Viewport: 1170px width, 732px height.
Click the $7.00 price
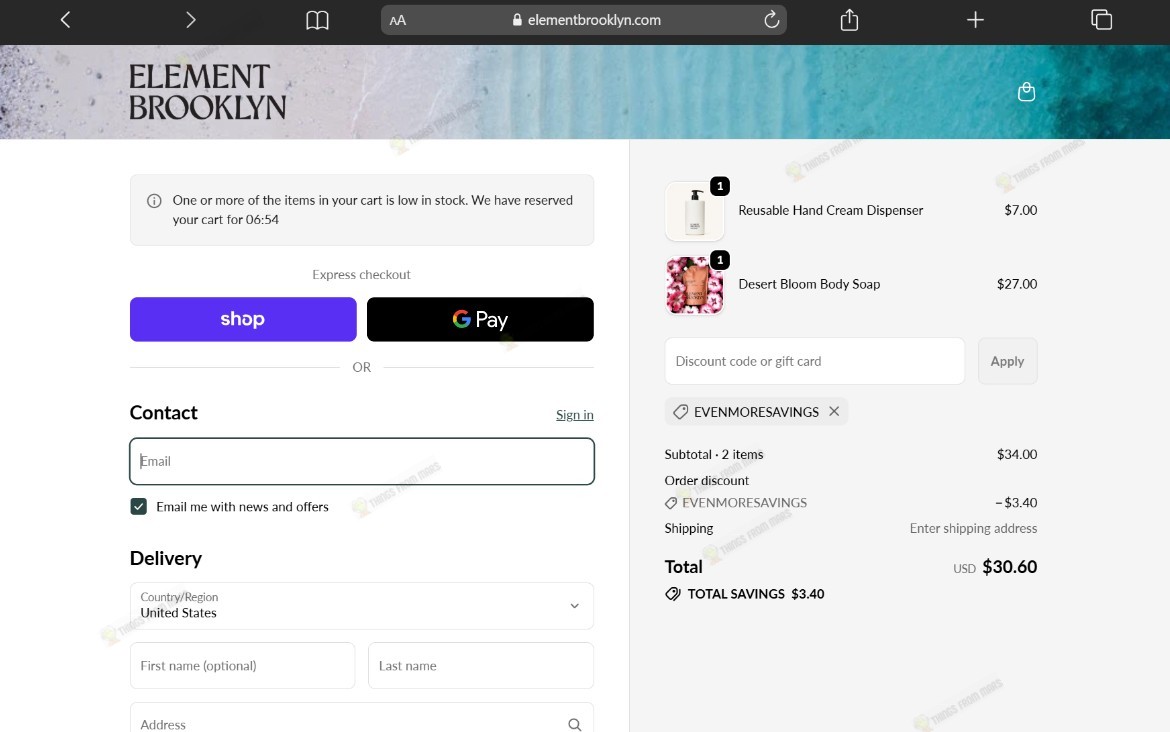(1021, 210)
